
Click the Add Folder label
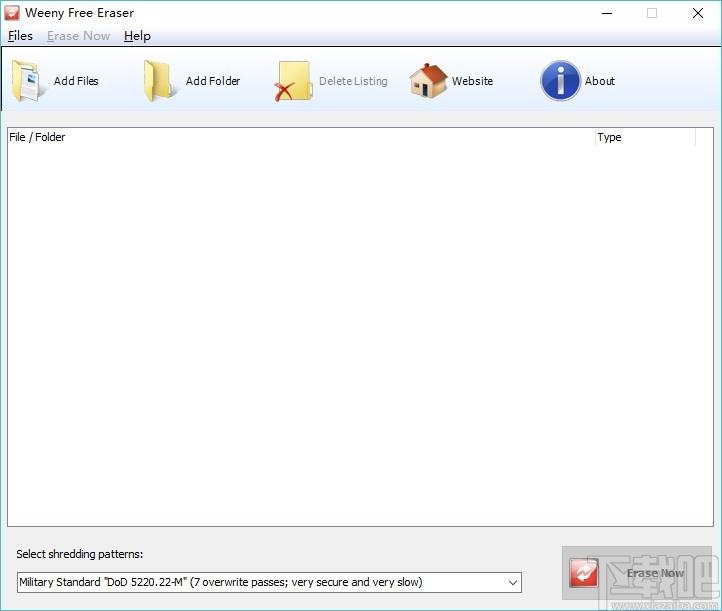pyautogui.click(x=213, y=81)
